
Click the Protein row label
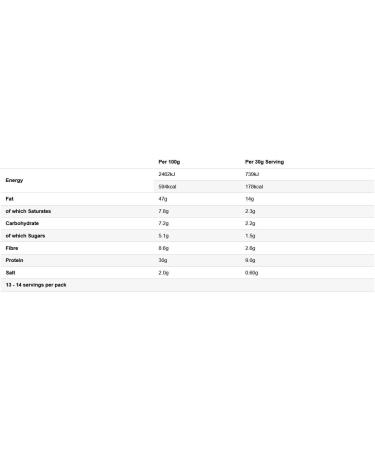tap(14, 260)
